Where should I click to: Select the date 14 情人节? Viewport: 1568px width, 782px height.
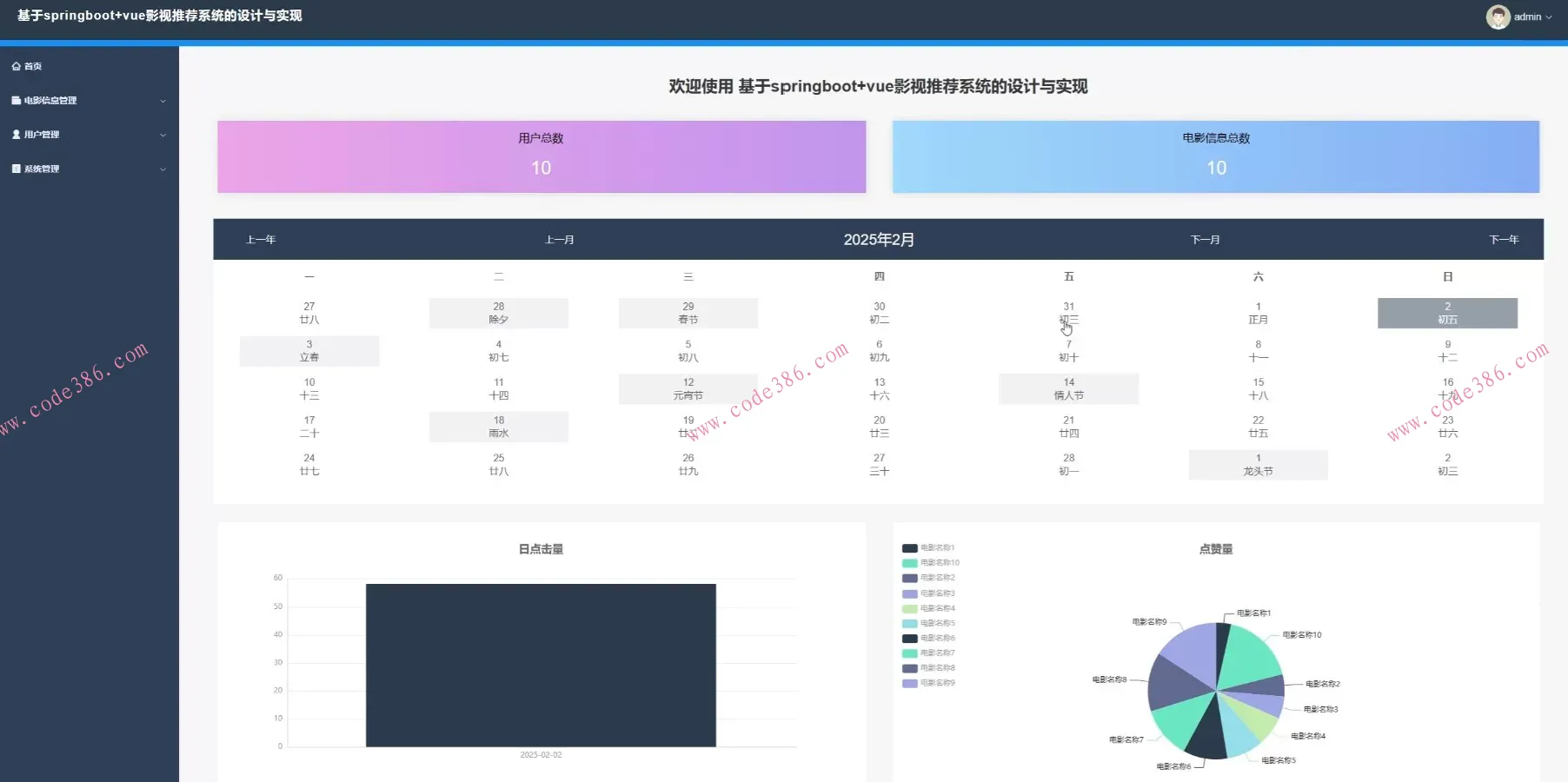click(x=1069, y=388)
